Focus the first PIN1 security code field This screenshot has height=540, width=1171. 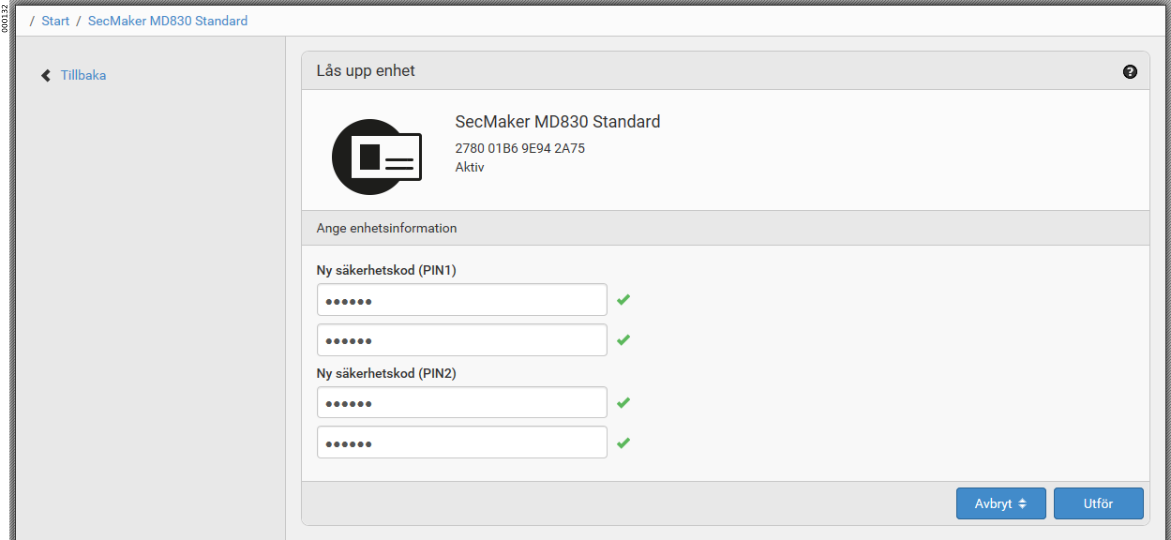[461, 300]
